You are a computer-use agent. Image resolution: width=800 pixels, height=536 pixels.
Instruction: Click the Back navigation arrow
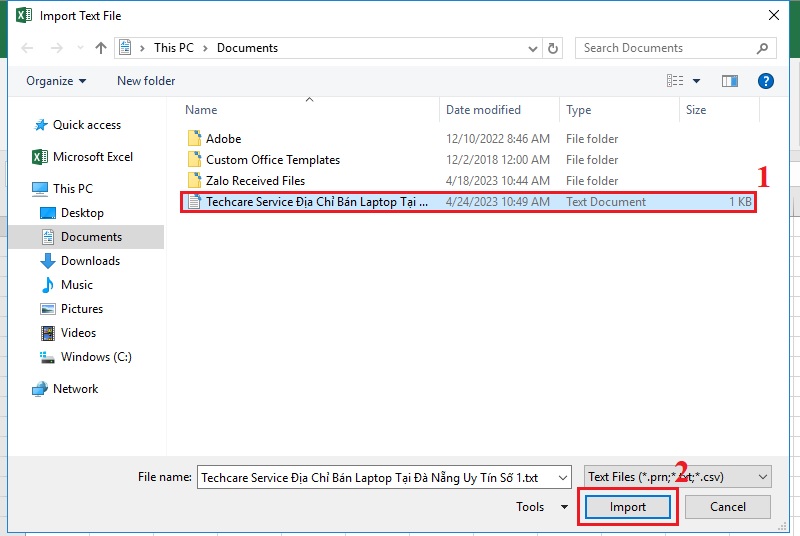tap(27, 48)
